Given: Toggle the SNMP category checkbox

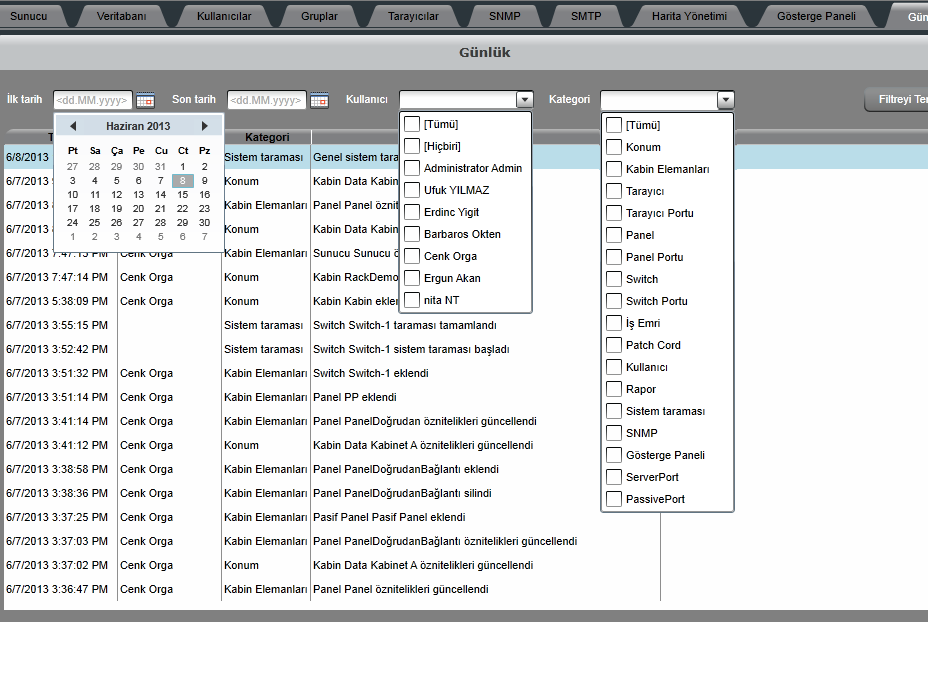Looking at the screenshot, I should [614, 433].
